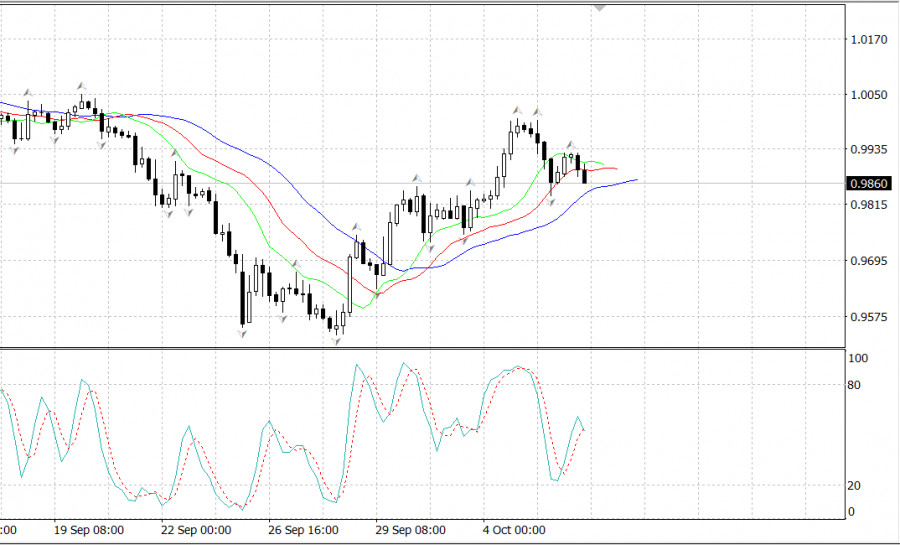The width and height of the screenshot is (900, 545).
Task: Click the grey chart shift triangle at top
Action: pyautogui.click(x=599, y=6)
